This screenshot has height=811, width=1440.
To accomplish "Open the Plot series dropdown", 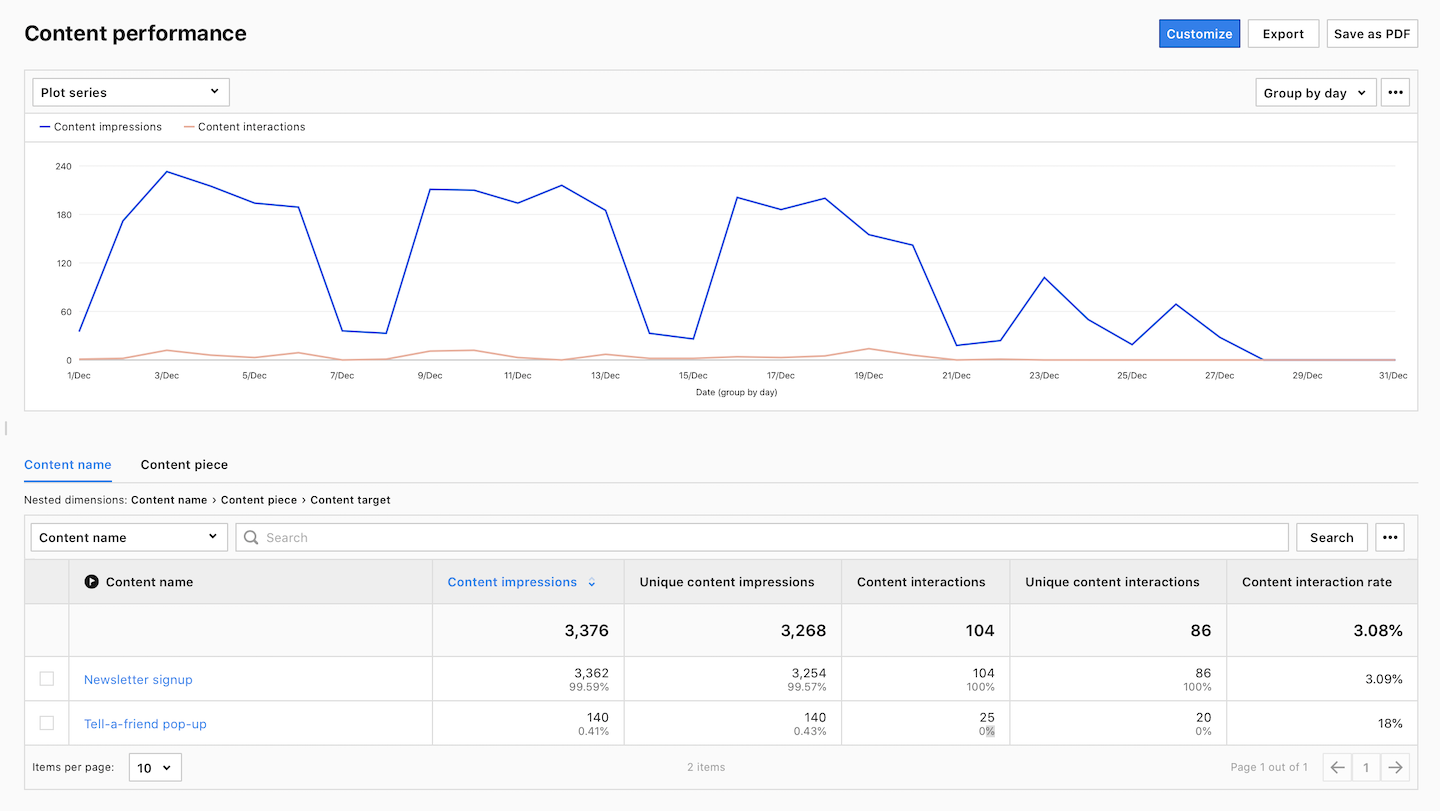I will click(131, 92).
